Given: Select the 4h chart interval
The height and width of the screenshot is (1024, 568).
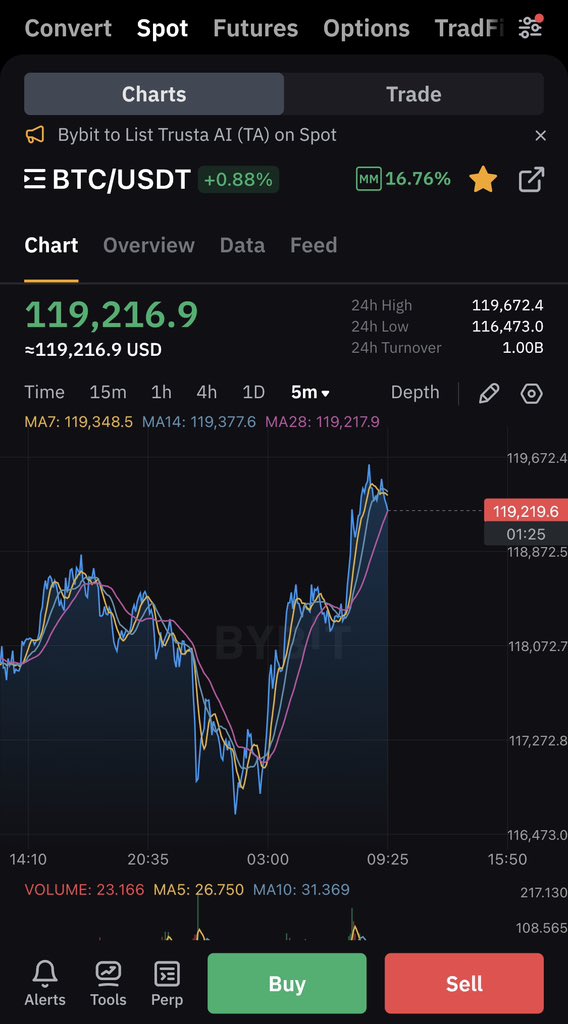Looking at the screenshot, I should pyautogui.click(x=206, y=392).
